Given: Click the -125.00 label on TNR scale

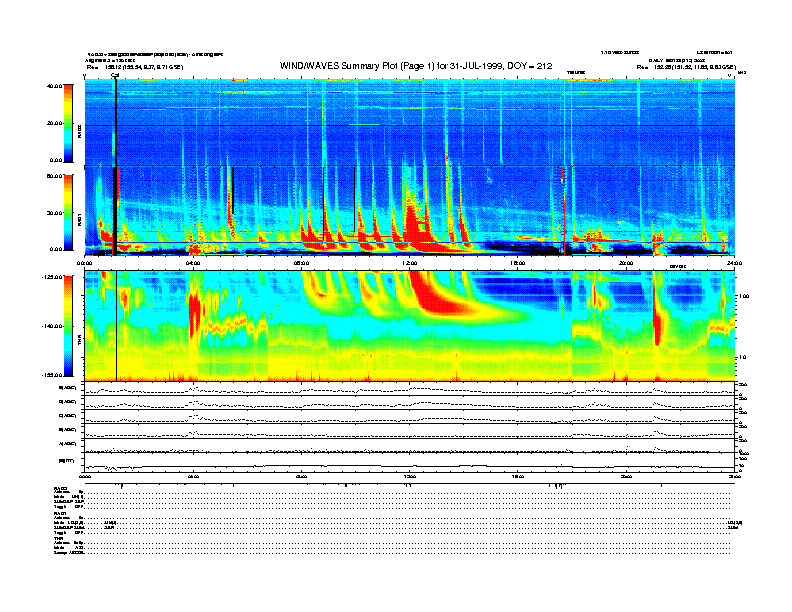Looking at the screenshot, I should [52, 277].
